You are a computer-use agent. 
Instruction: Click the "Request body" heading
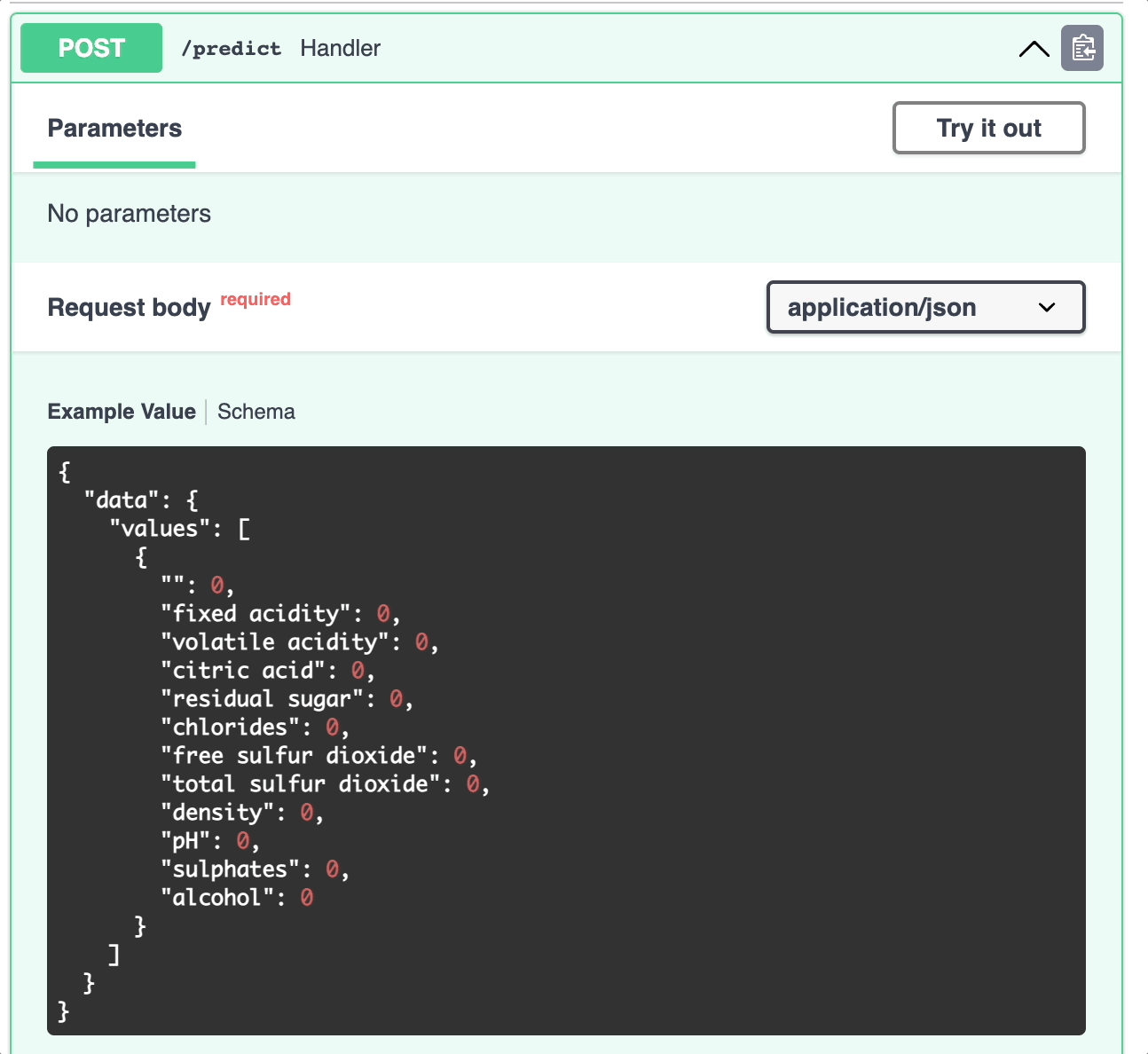click(x=129, y=307)
